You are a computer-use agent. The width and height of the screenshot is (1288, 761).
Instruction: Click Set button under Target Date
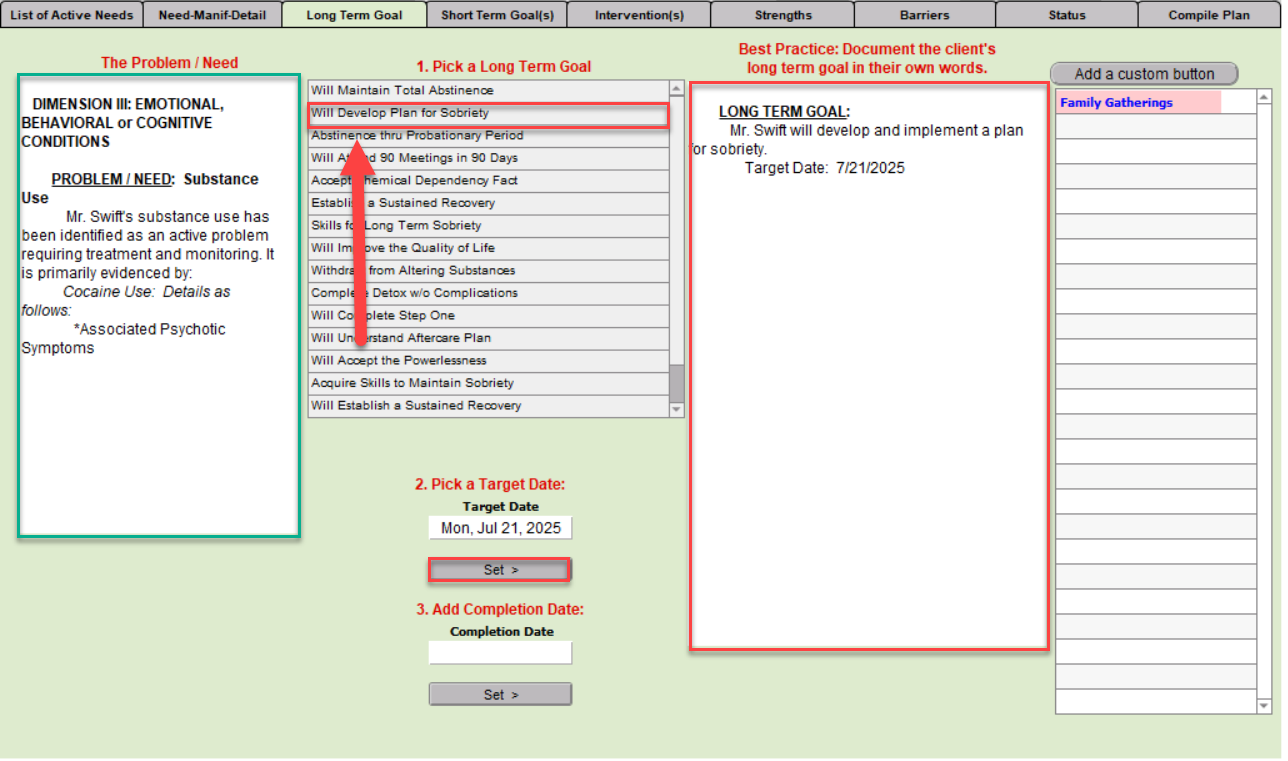500,570
